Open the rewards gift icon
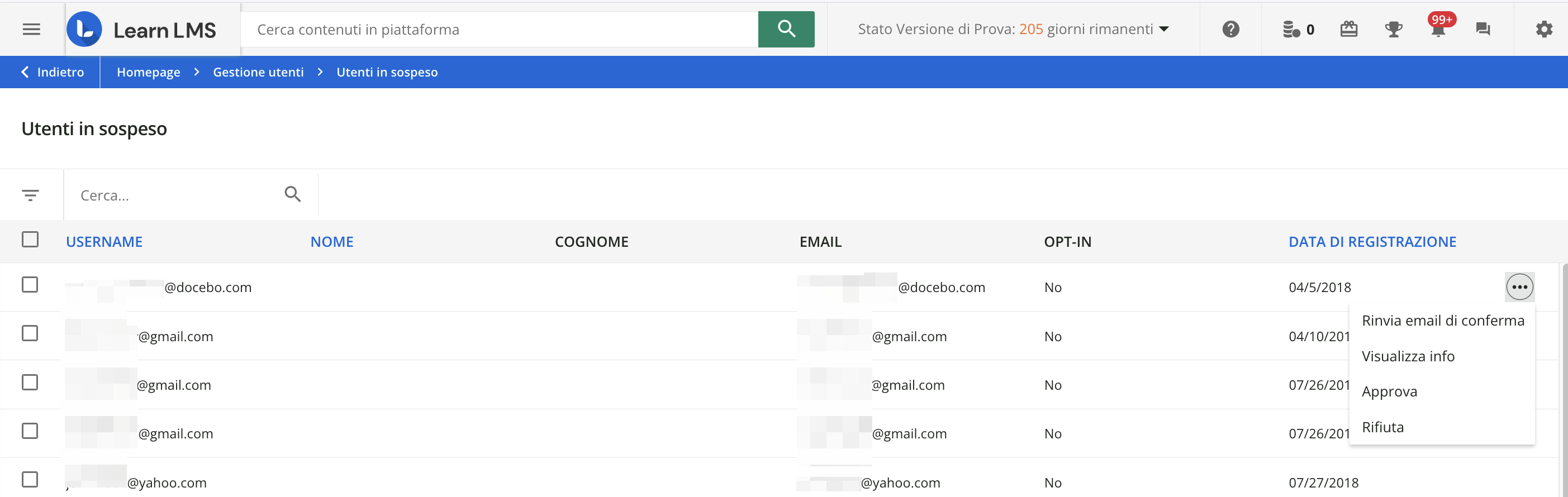Image resolution: width=1568 pixels, height=497 pixels. (x=1349, y=29)
